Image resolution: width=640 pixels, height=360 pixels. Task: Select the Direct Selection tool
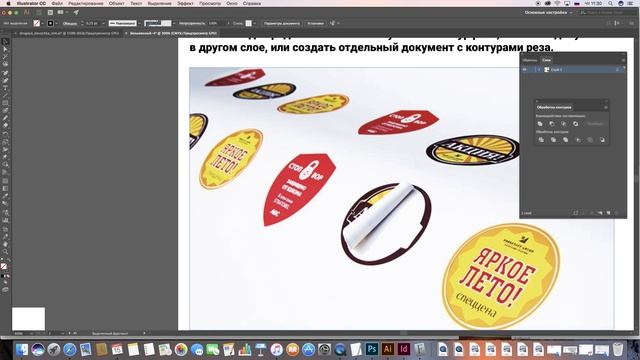pos(5,49)
